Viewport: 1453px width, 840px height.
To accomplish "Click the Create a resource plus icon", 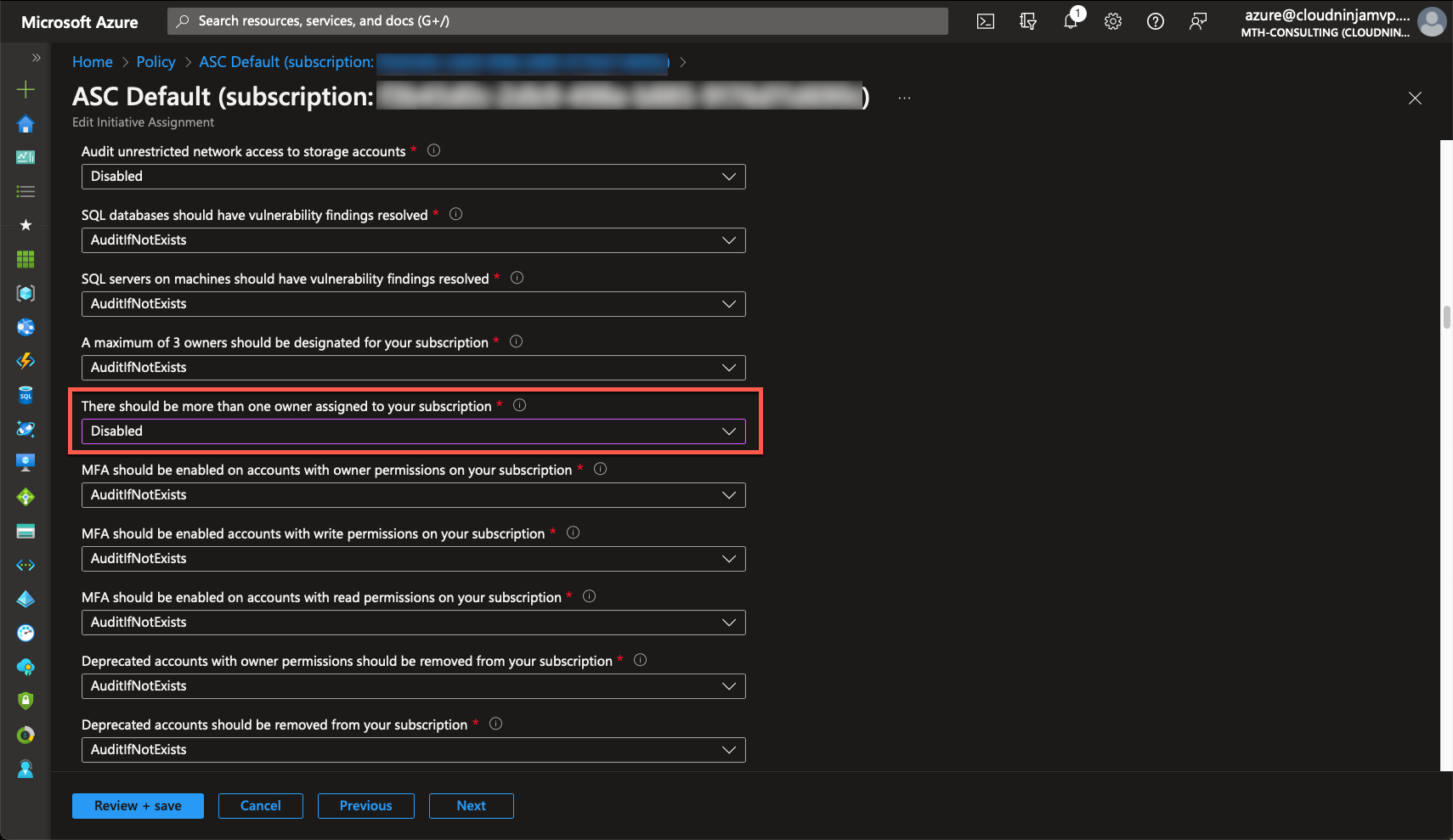I will (25, 89).
